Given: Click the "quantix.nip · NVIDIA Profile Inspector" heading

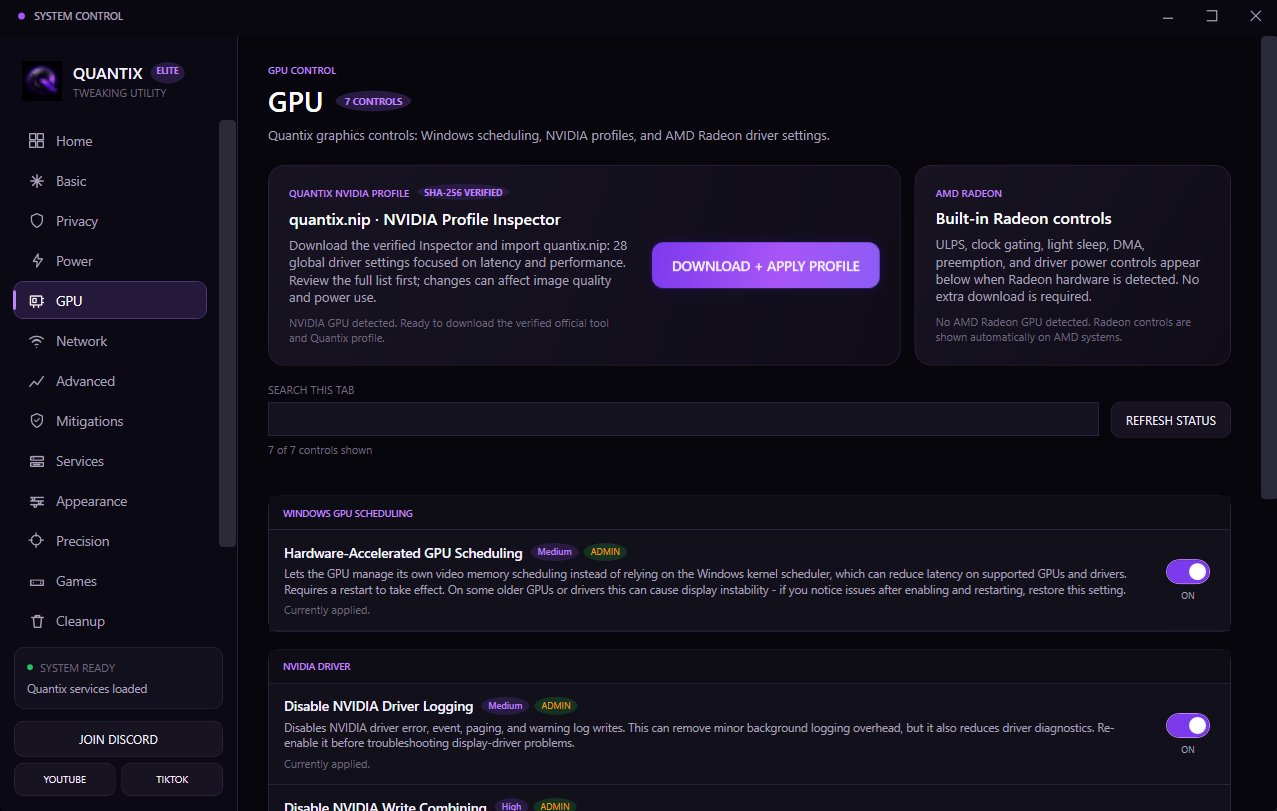Looking at the screenshot, I should (425, 220).
